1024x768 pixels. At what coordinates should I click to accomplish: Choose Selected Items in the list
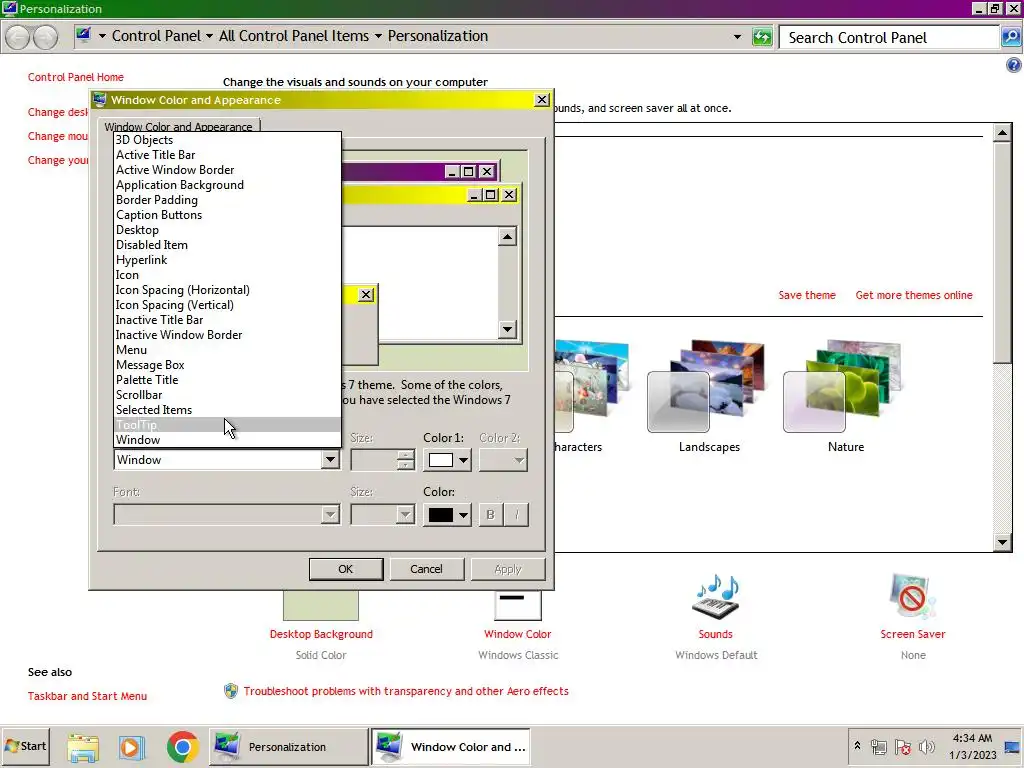click(x=227, y=410)
